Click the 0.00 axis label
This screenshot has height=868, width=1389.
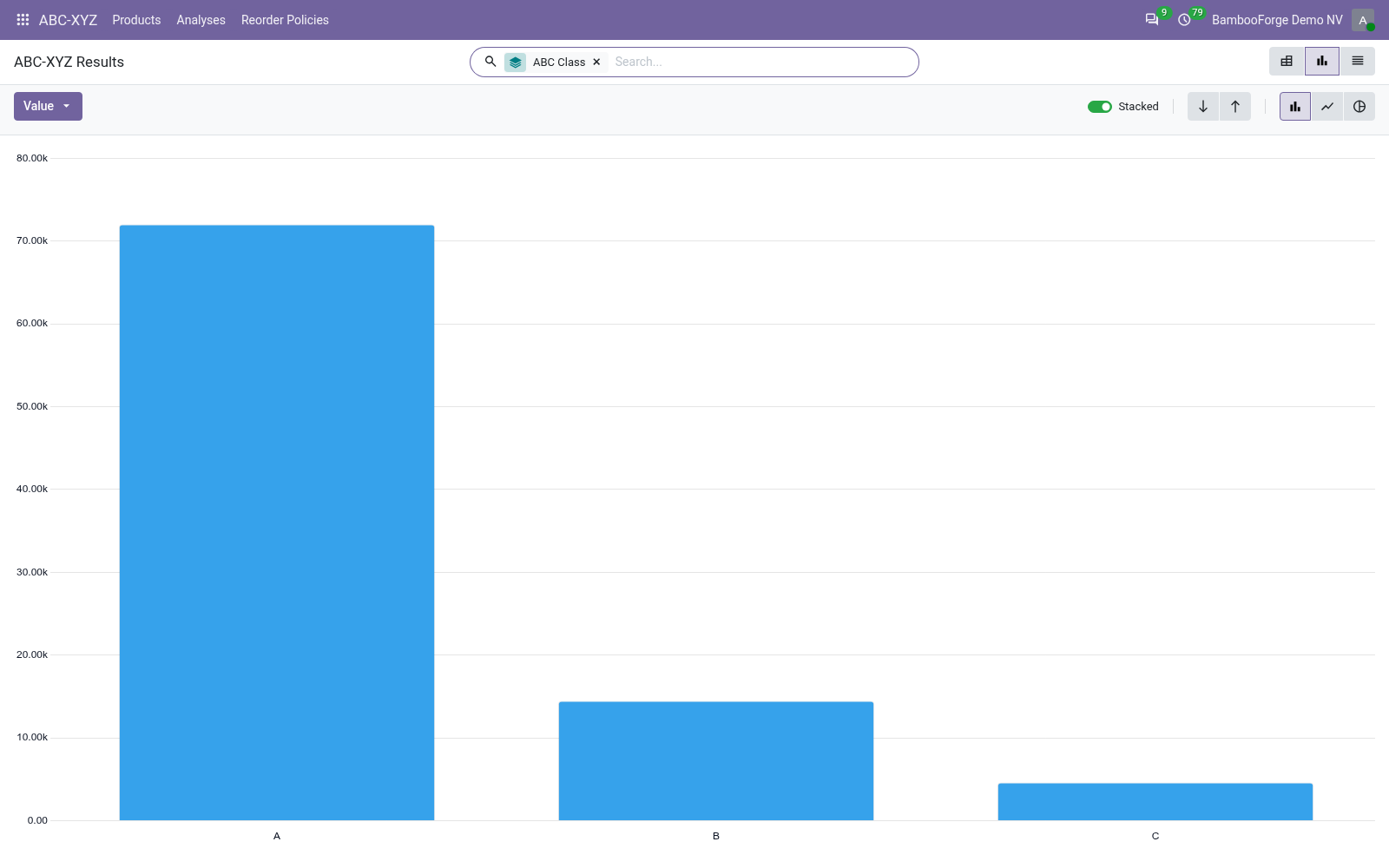[37, 820]
